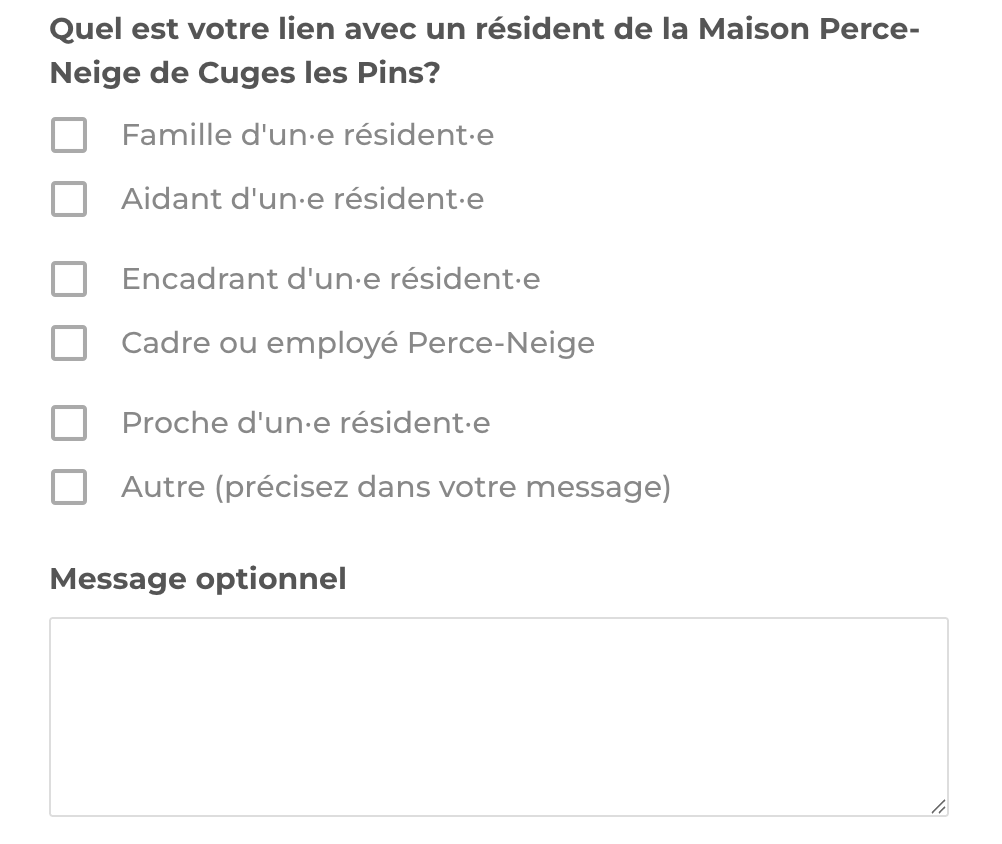Toggle the Proche d'un·e résident·e checkbox
The width and height of the screenshot is (1002, 844).
pyautogui.click(x=69, y=423)
